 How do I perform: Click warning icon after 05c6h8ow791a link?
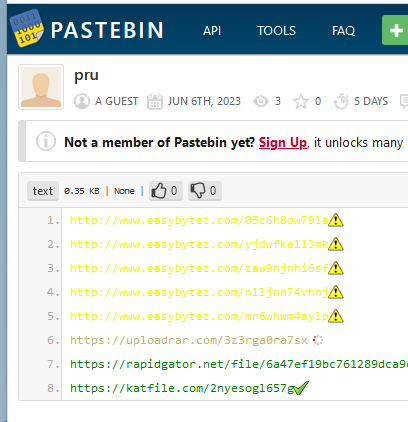[x=336, y=220]
